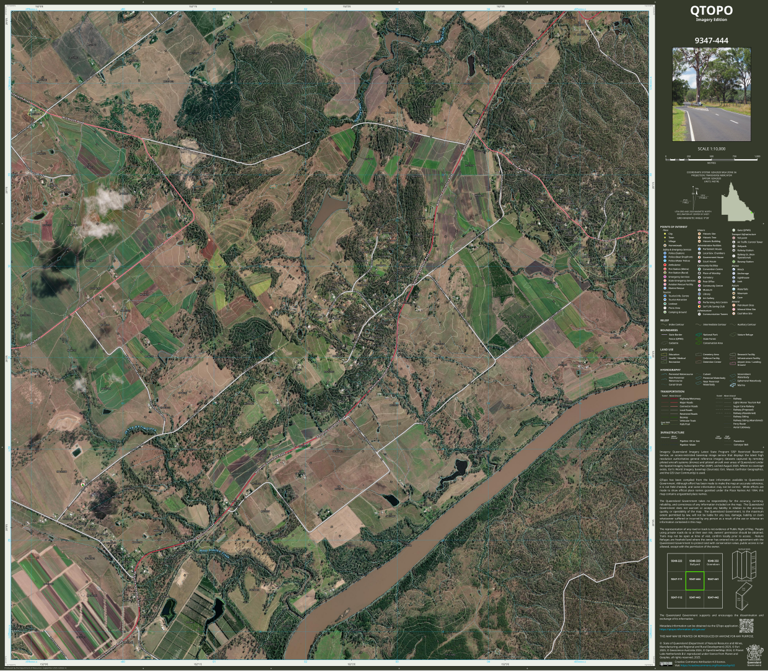
Task: Open the Creative Commons licence URL link
Action: pos(707,666)
